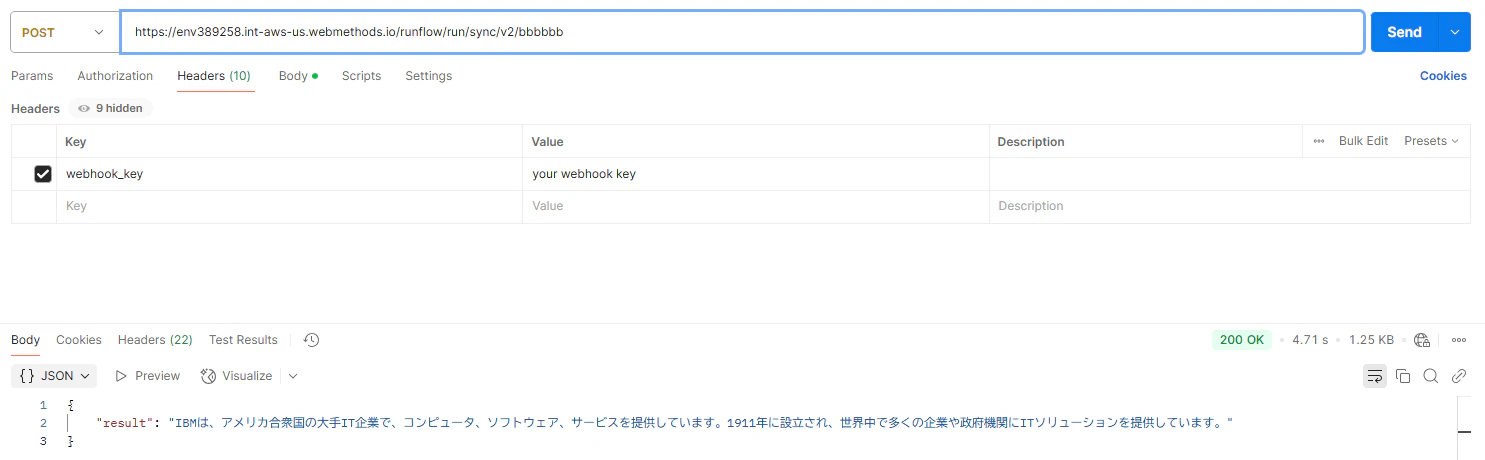Edit 'your webhook key' value cell
This screenshot has width=1485, height=460.
pos(756,174)
